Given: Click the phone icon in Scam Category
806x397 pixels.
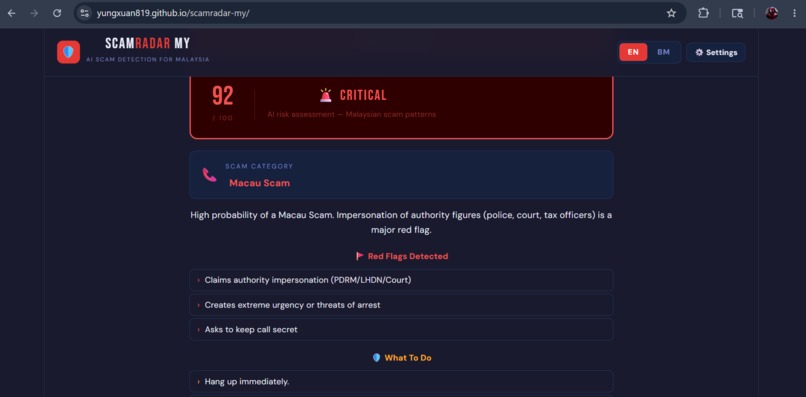Looking at the screenshot, I should 209,175.
